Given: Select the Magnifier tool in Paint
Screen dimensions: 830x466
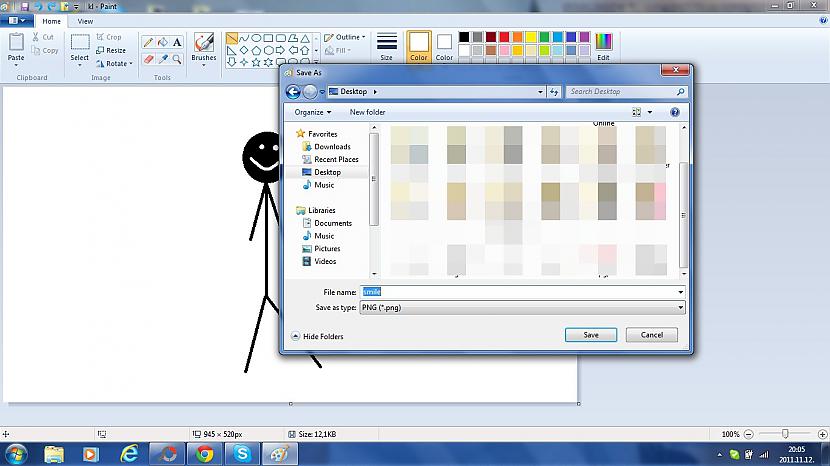Looking at the screenshot, I should [x=177, y=59].
